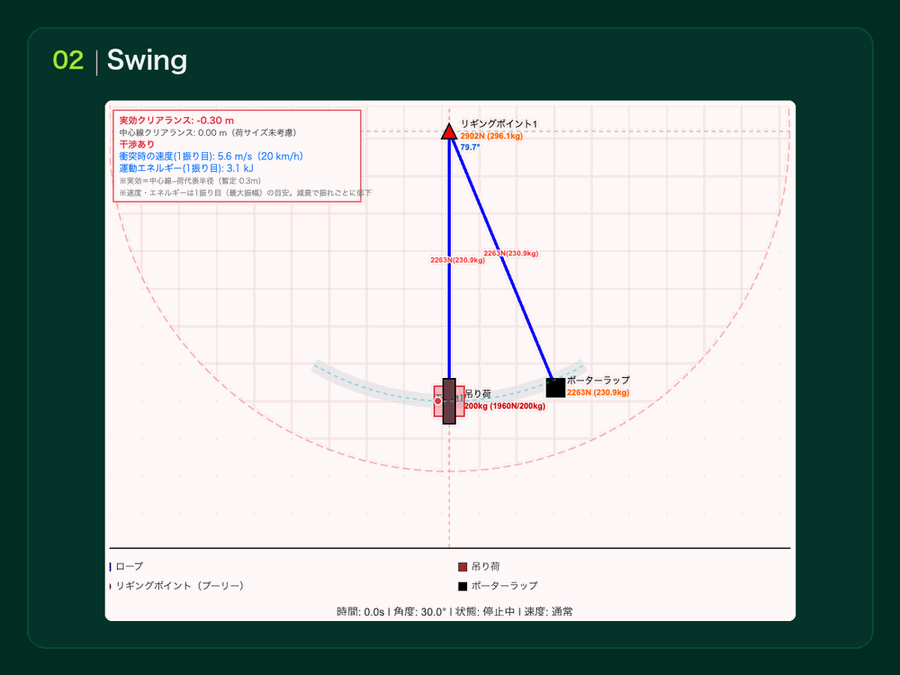Click the 'ロープ' legend label

tap(129, 567)
